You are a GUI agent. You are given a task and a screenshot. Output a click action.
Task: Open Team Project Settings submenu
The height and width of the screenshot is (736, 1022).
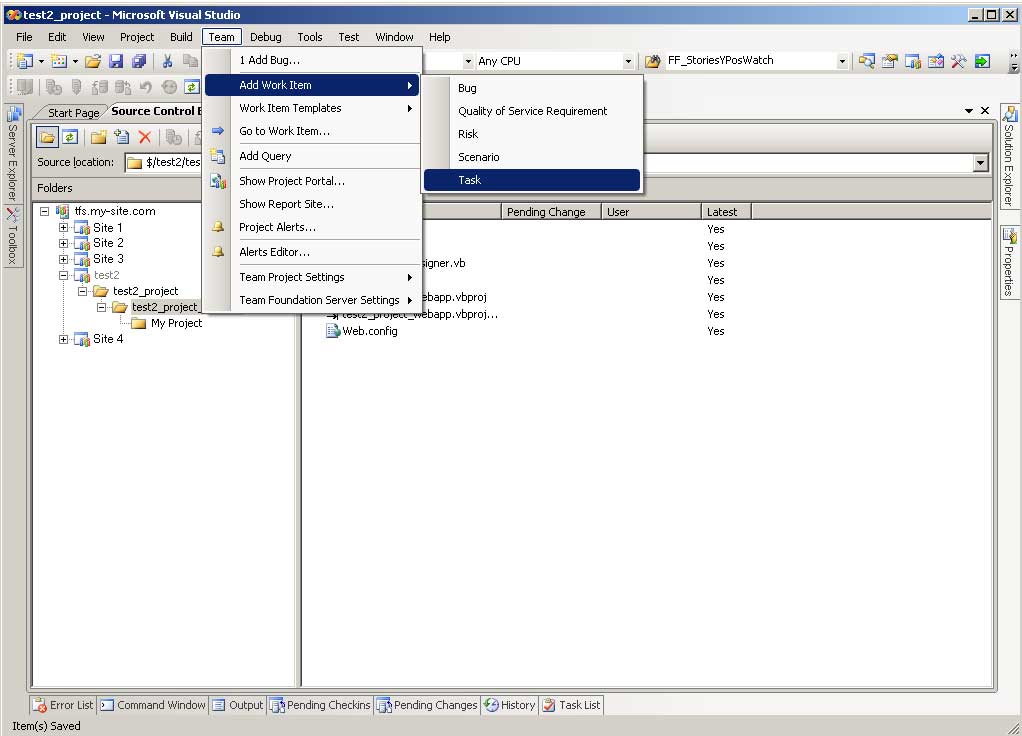[312, 277]
